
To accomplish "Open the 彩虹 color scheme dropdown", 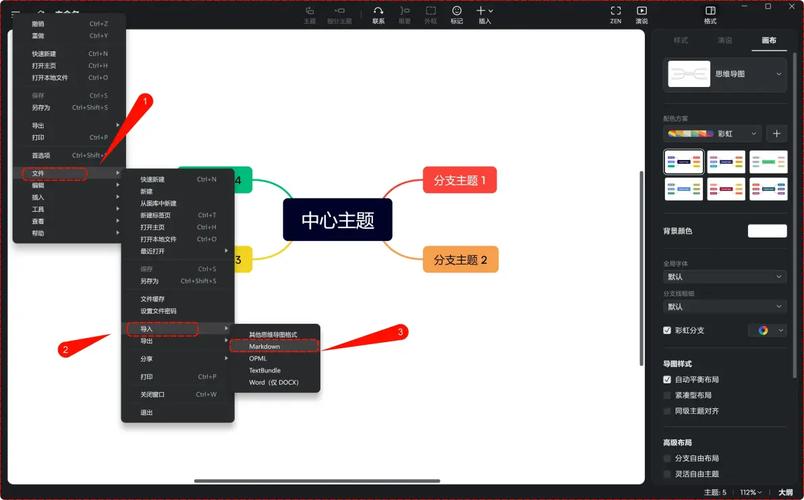I will pyautogui.click(x=712, y=134).
